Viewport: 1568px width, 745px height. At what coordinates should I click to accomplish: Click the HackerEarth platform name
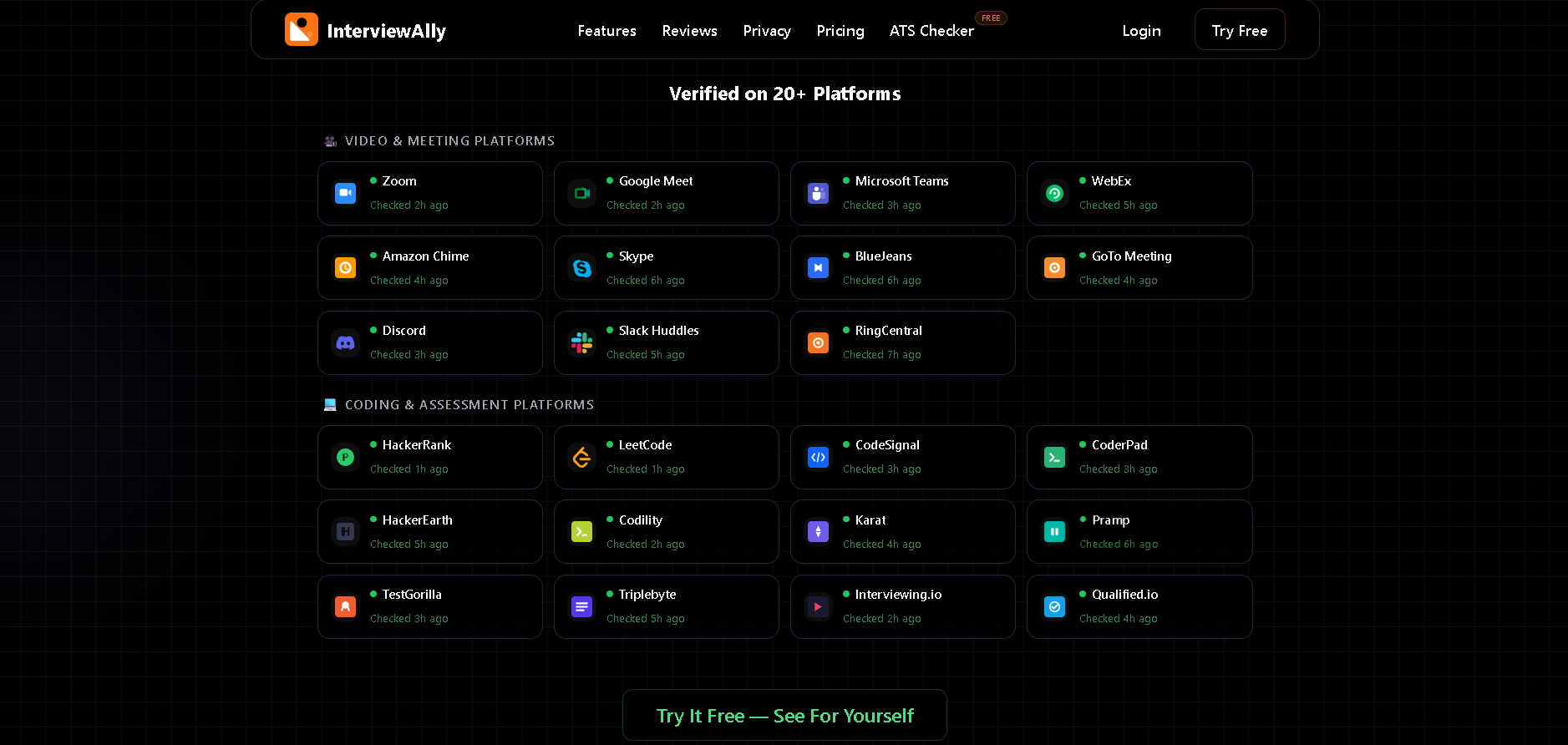[417, 520]
